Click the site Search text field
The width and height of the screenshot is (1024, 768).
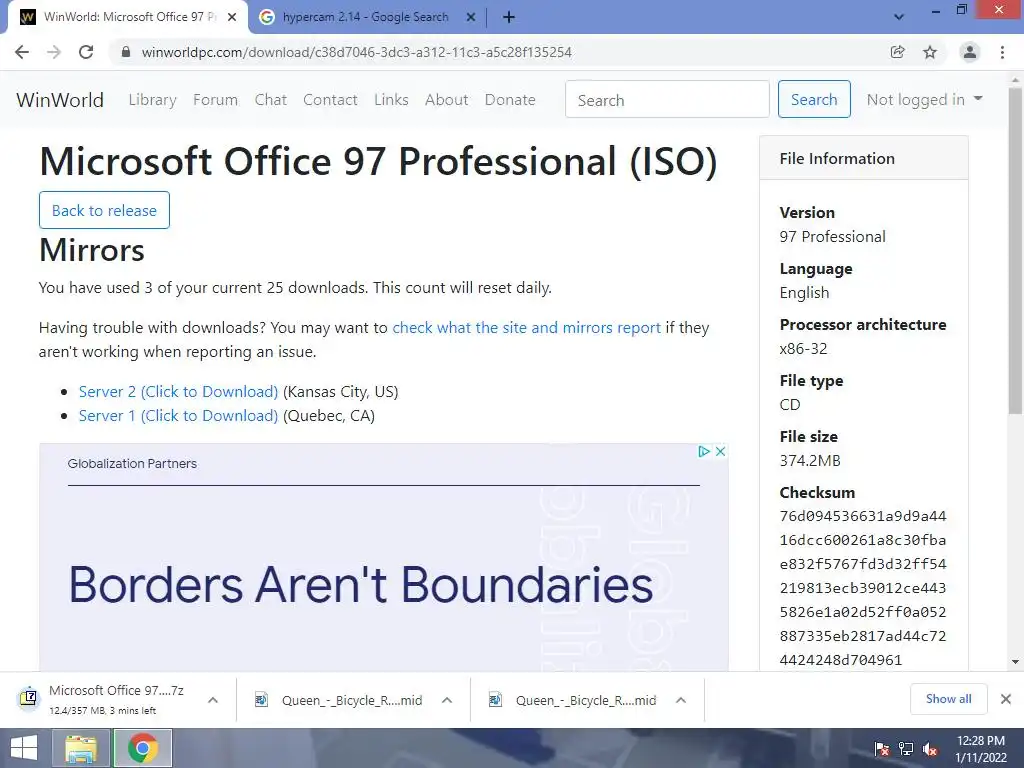tap(667, 99)
